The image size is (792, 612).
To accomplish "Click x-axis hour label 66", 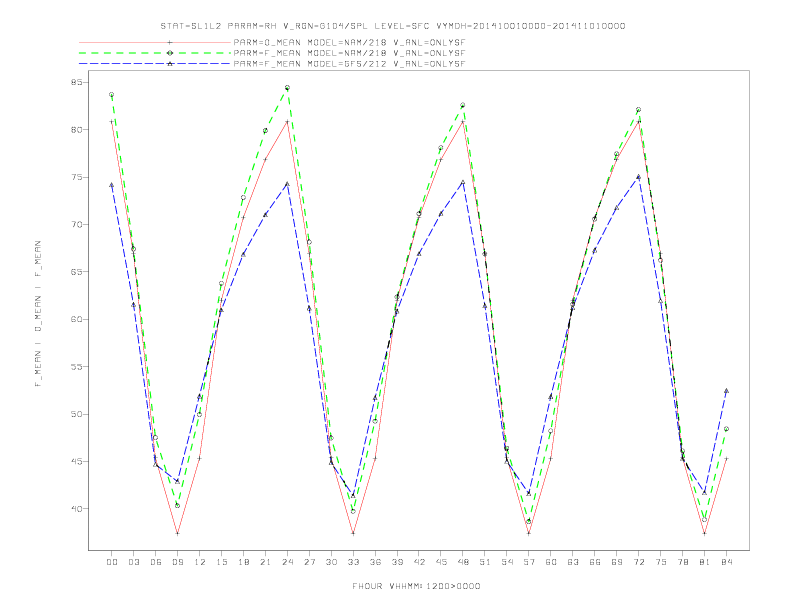I will click(x=595, y=562).
